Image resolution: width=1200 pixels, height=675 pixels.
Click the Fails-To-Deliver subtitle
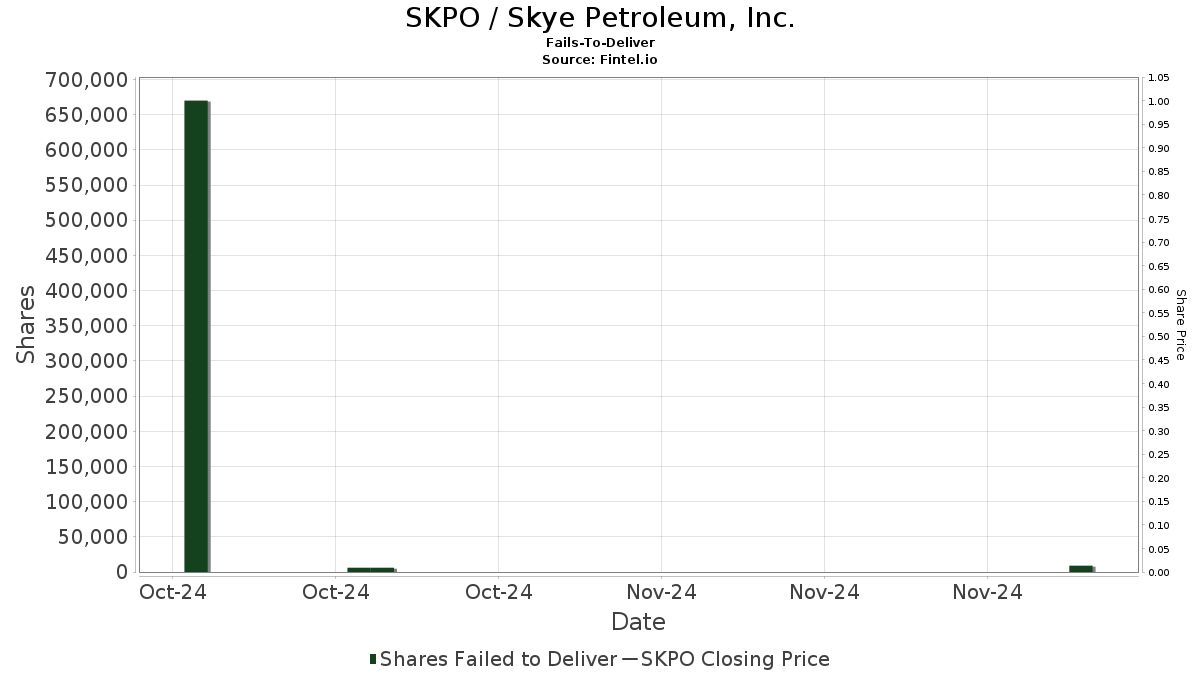pos(600,43)
